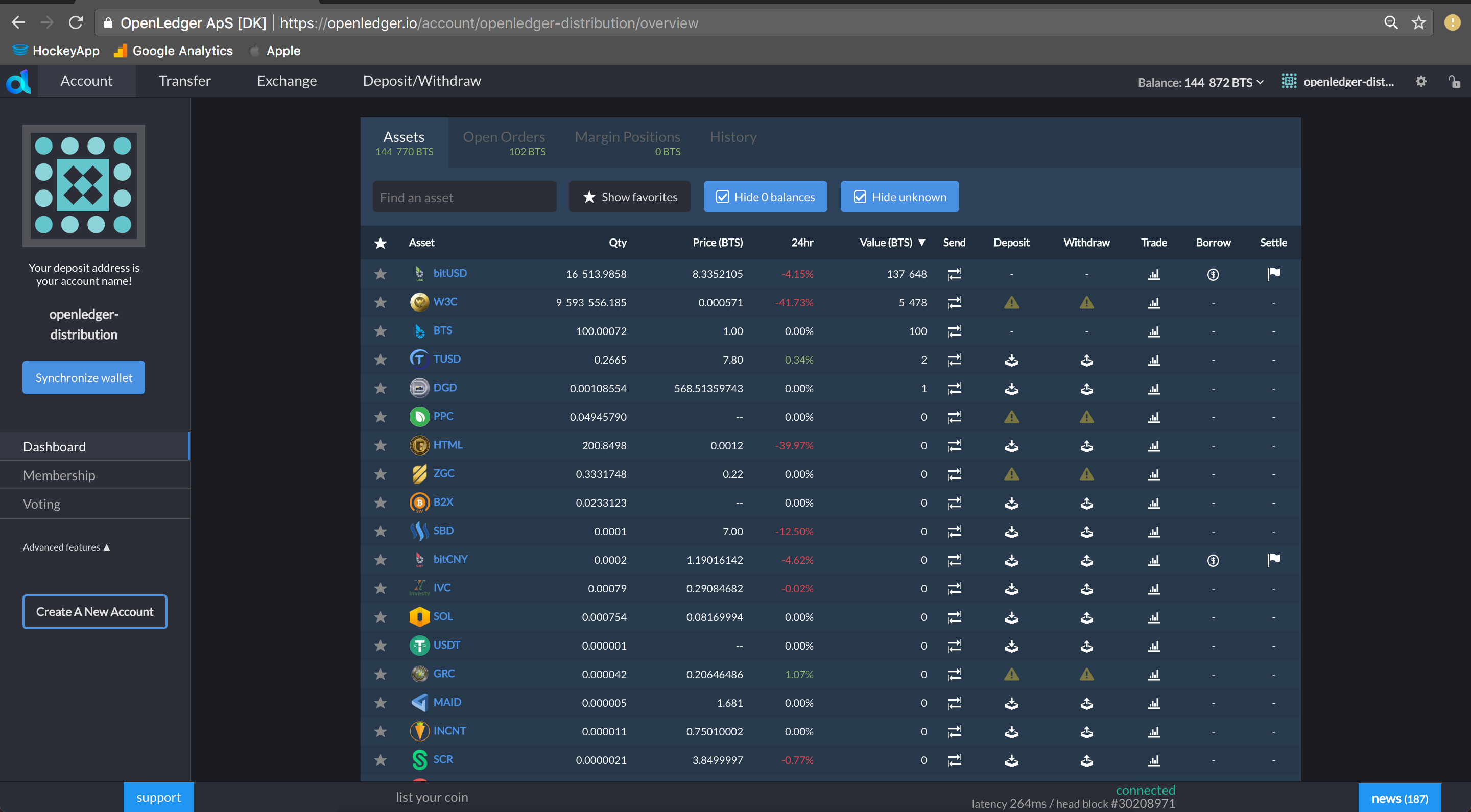This screenshot has height=812, width=1471.
Task: Mark bitUSD as favorite with star
Action: pyautogui.click(x=381, y=274)
